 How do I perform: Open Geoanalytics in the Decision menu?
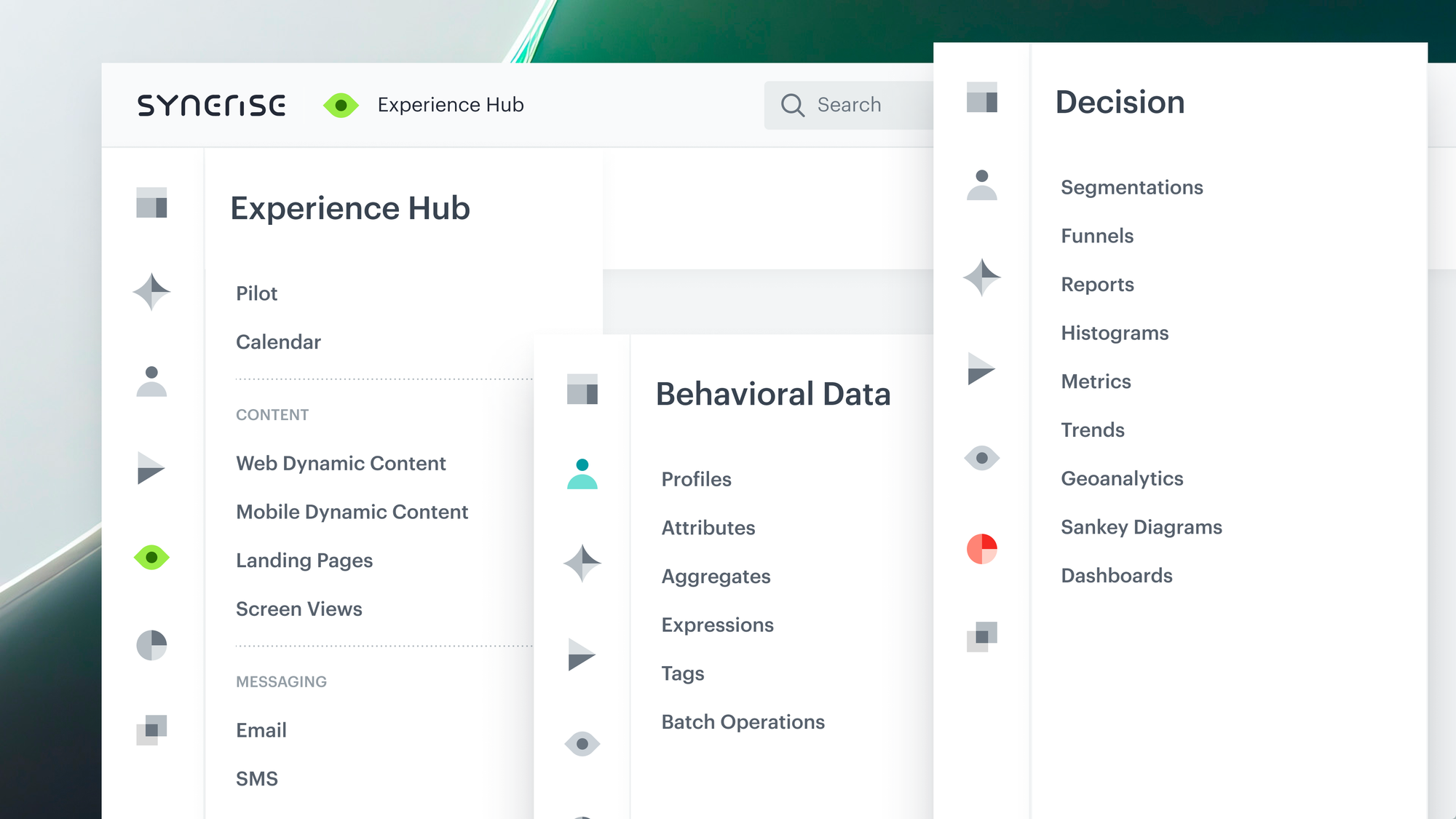[x=1122, y=478]
